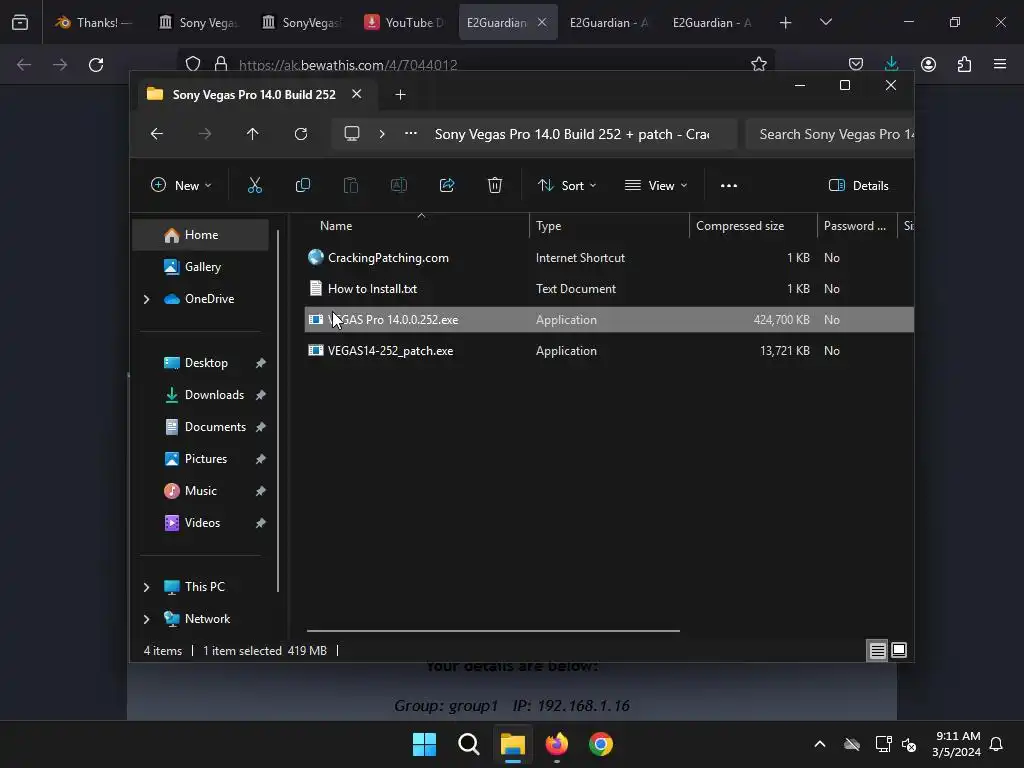This screenshot has width=1024, height=768.
Task: Expand the Network tree node
Action: point(146,619)
